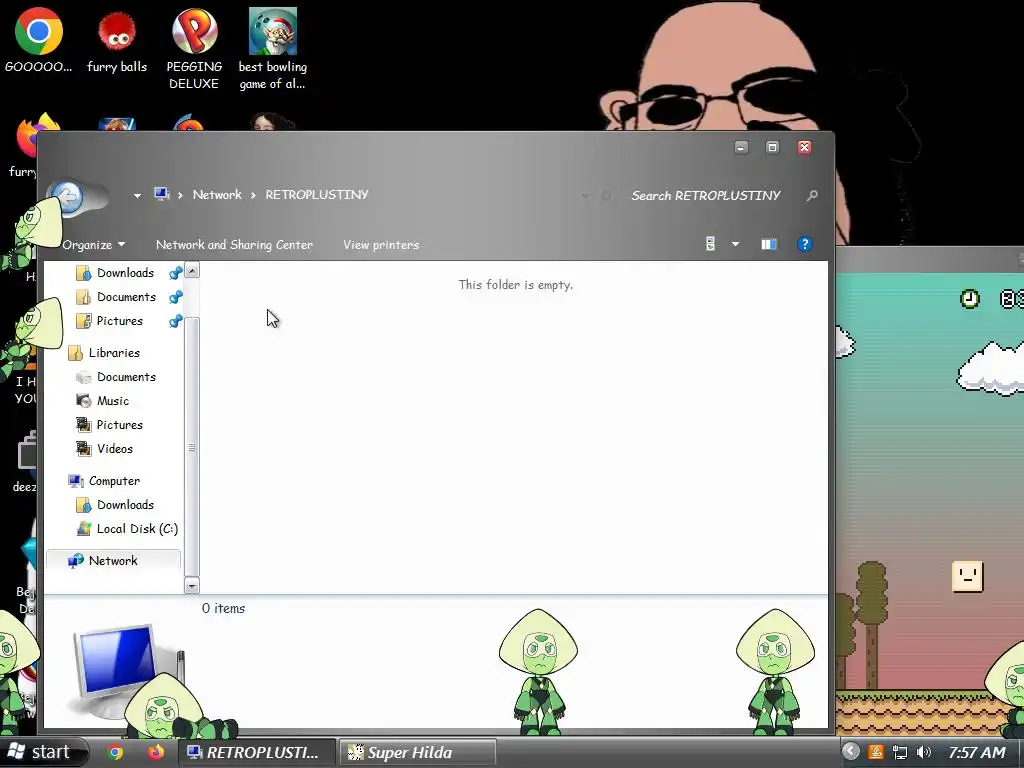Viewport: 1024px width, 768px height.
Task: Select the pinned Documents favorite
Action: 125,297
